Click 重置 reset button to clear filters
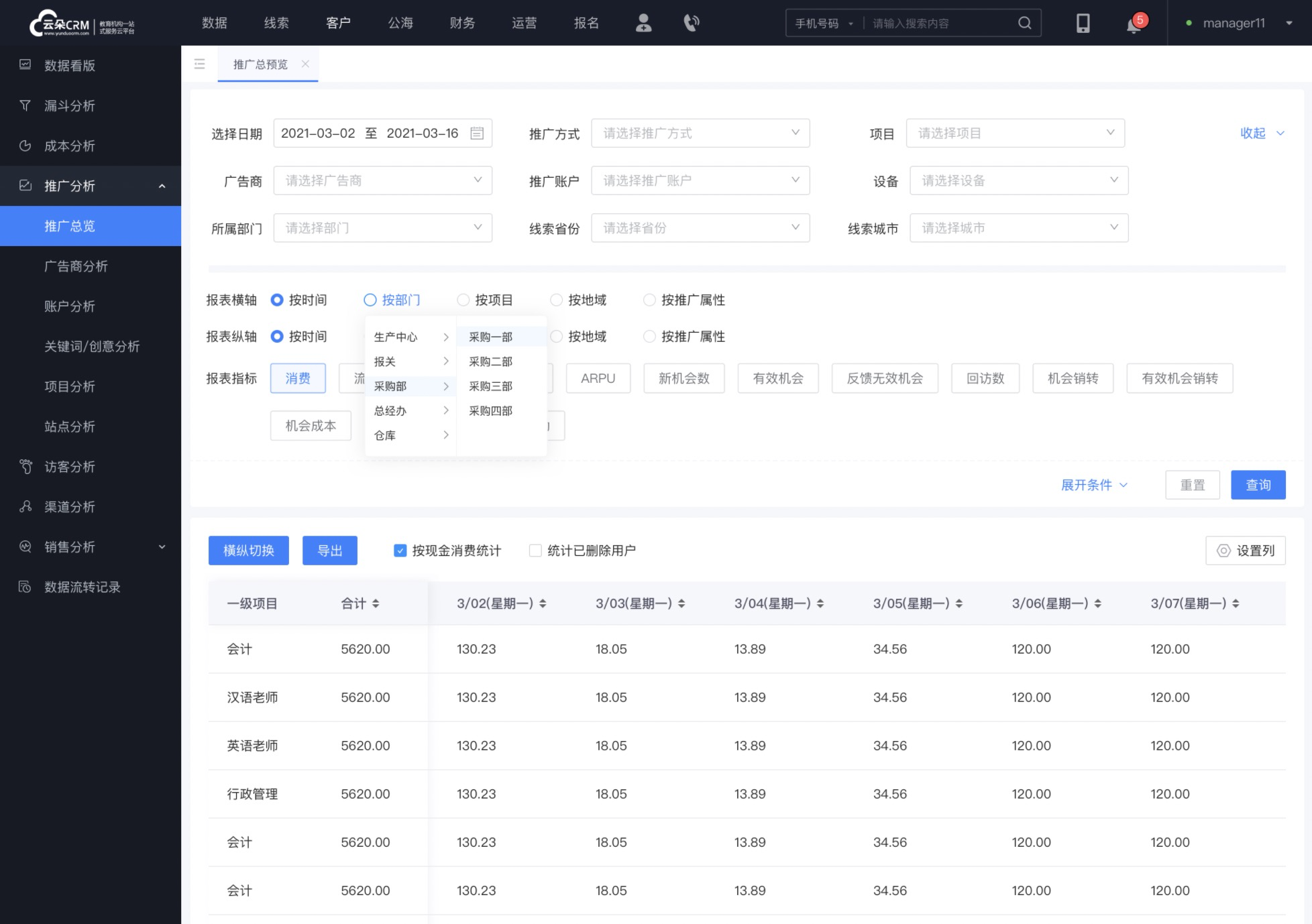The height and width of the screenshot is (924, 1312). tap(1193, 484)
